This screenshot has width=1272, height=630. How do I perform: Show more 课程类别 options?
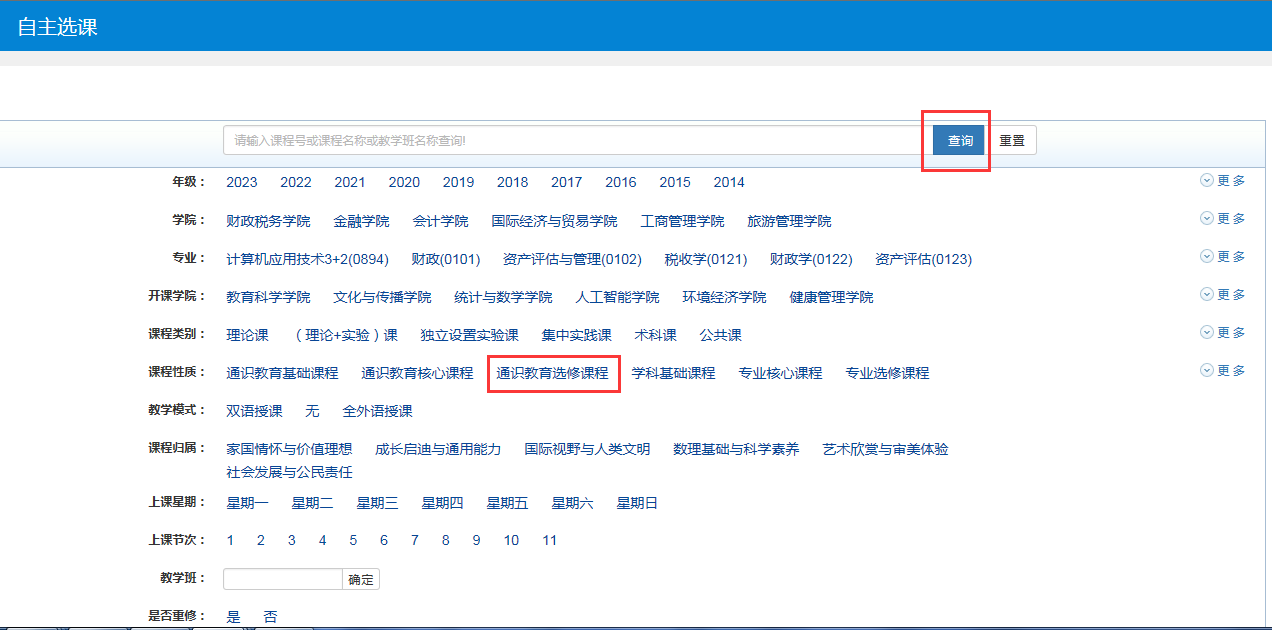1222,333
